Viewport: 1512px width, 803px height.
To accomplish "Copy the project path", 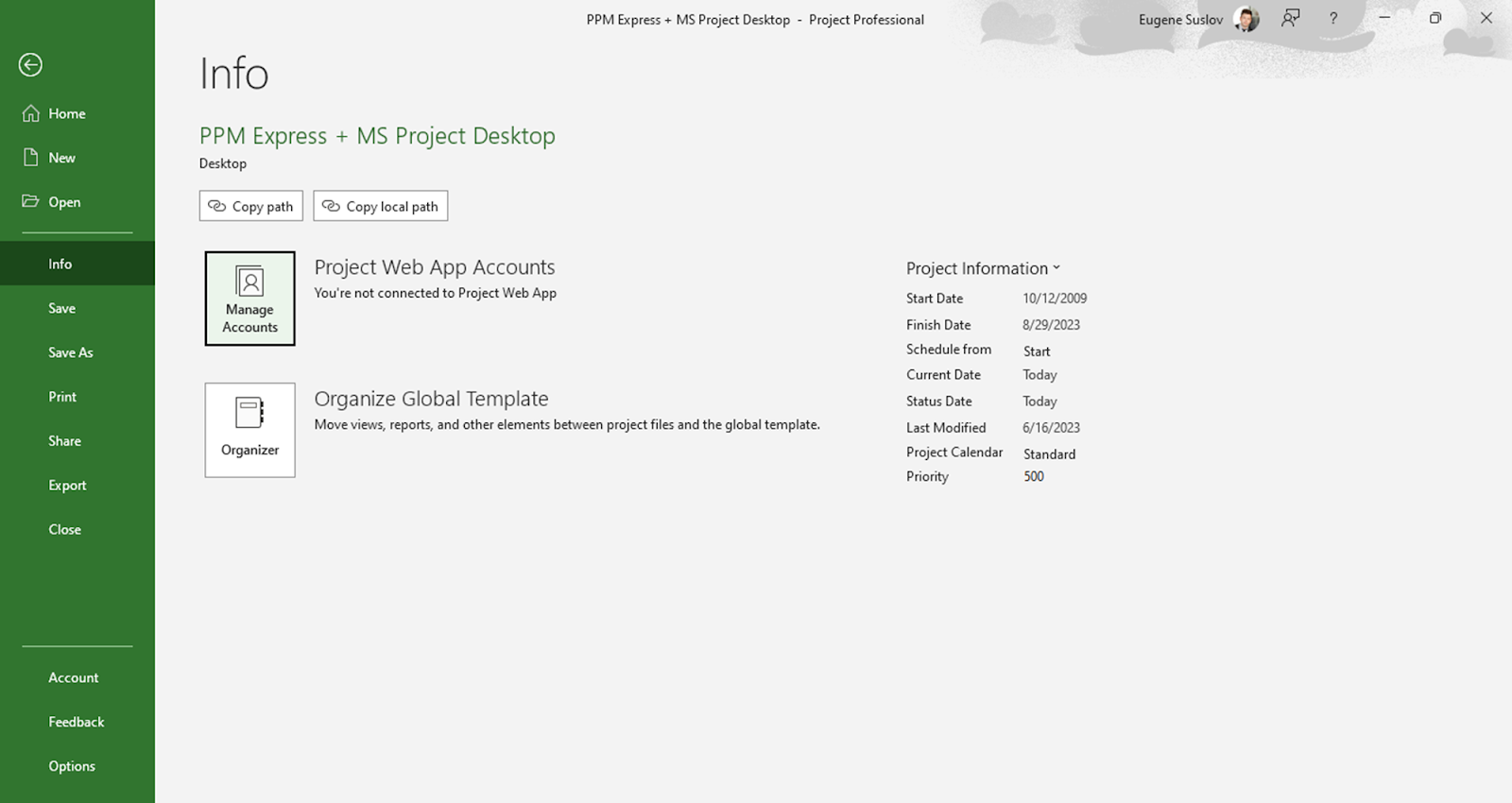I will tap(251, 206).
